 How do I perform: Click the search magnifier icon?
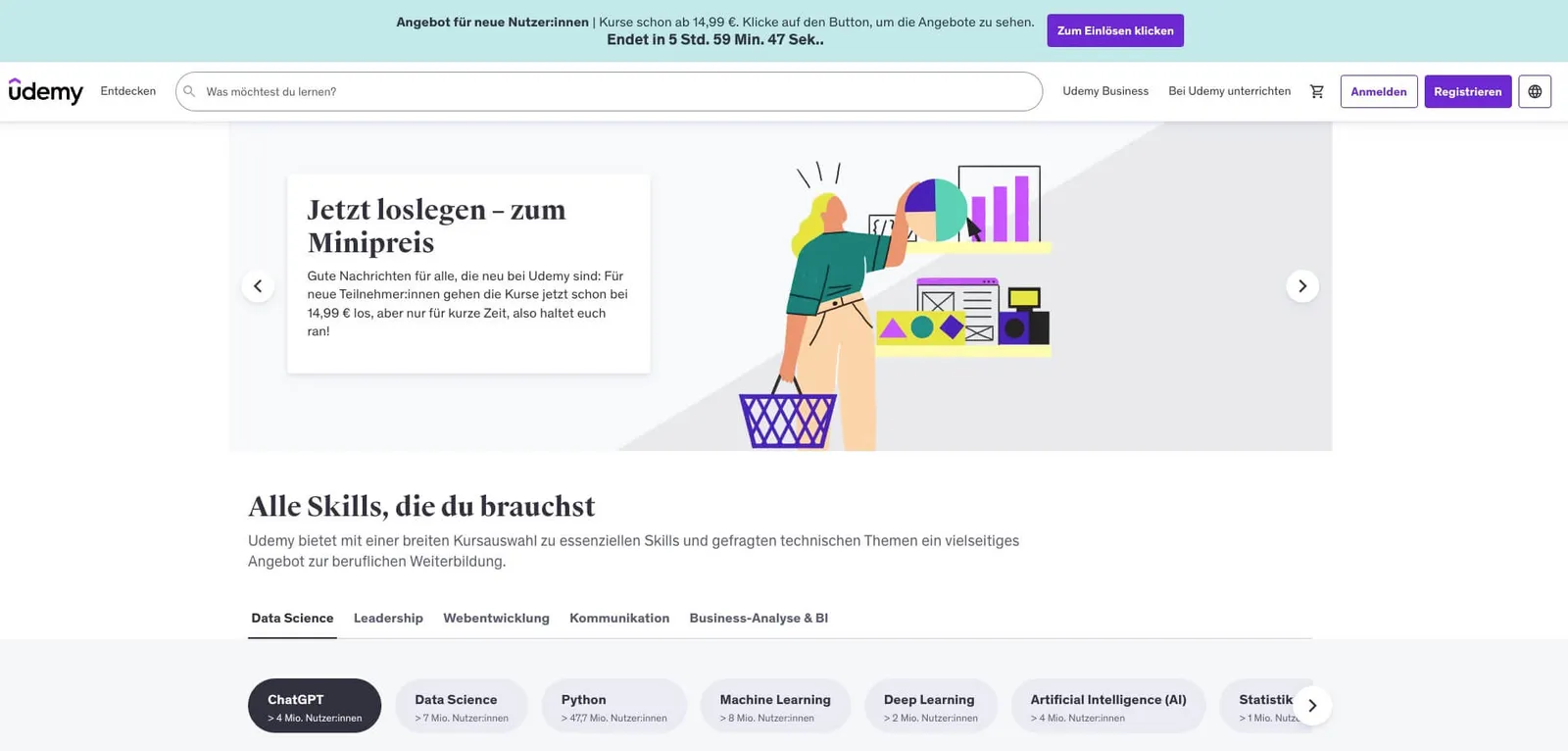coord(189,91)
